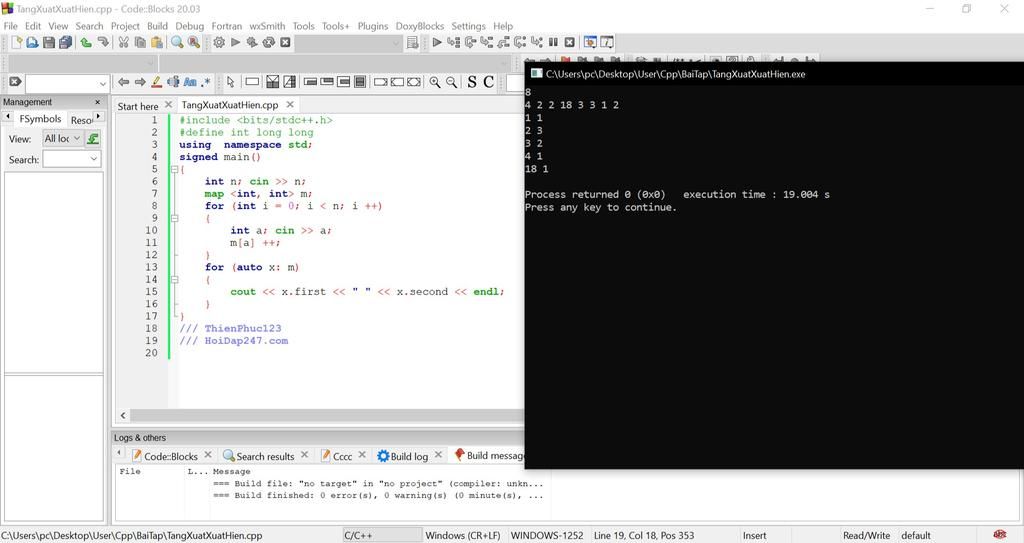The height and width of the screenshot is (543, 1024).
Task: Click the Save all files icon
Action: (65, 42)
